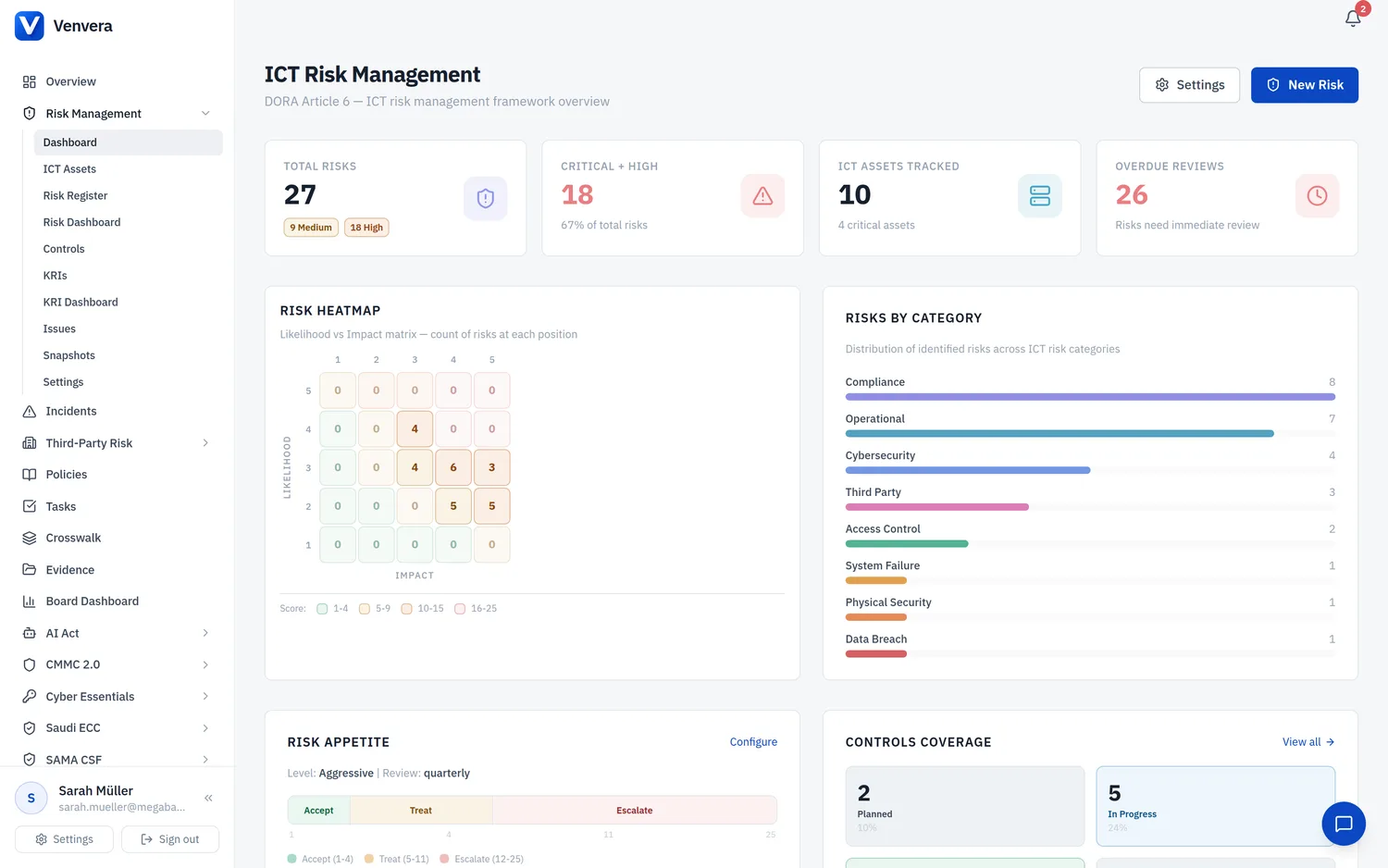
Task: Click the Critical + High alert icon
Action: click(x=762, y=196)
